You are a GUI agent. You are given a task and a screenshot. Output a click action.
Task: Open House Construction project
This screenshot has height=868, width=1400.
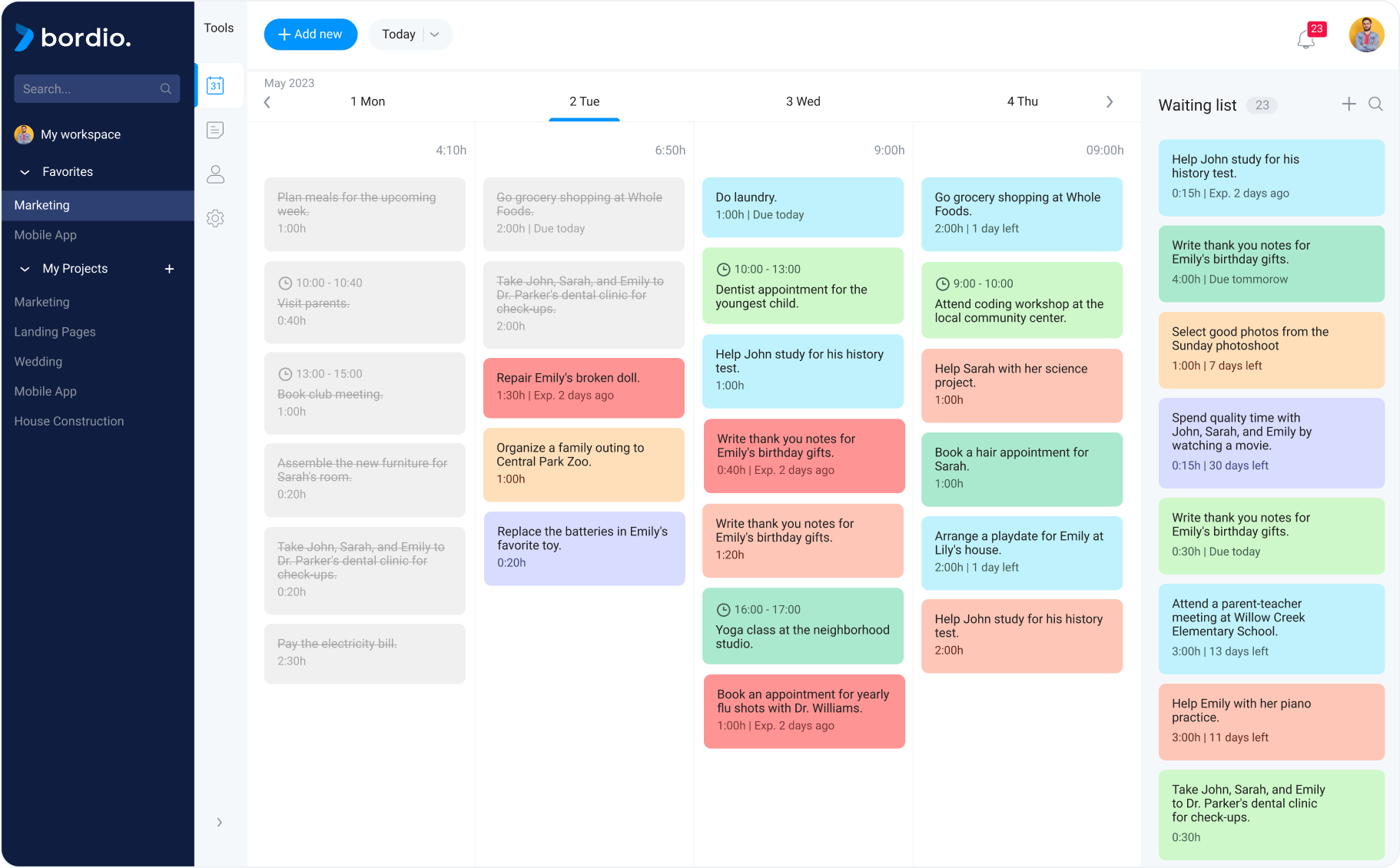click(69, 421)
